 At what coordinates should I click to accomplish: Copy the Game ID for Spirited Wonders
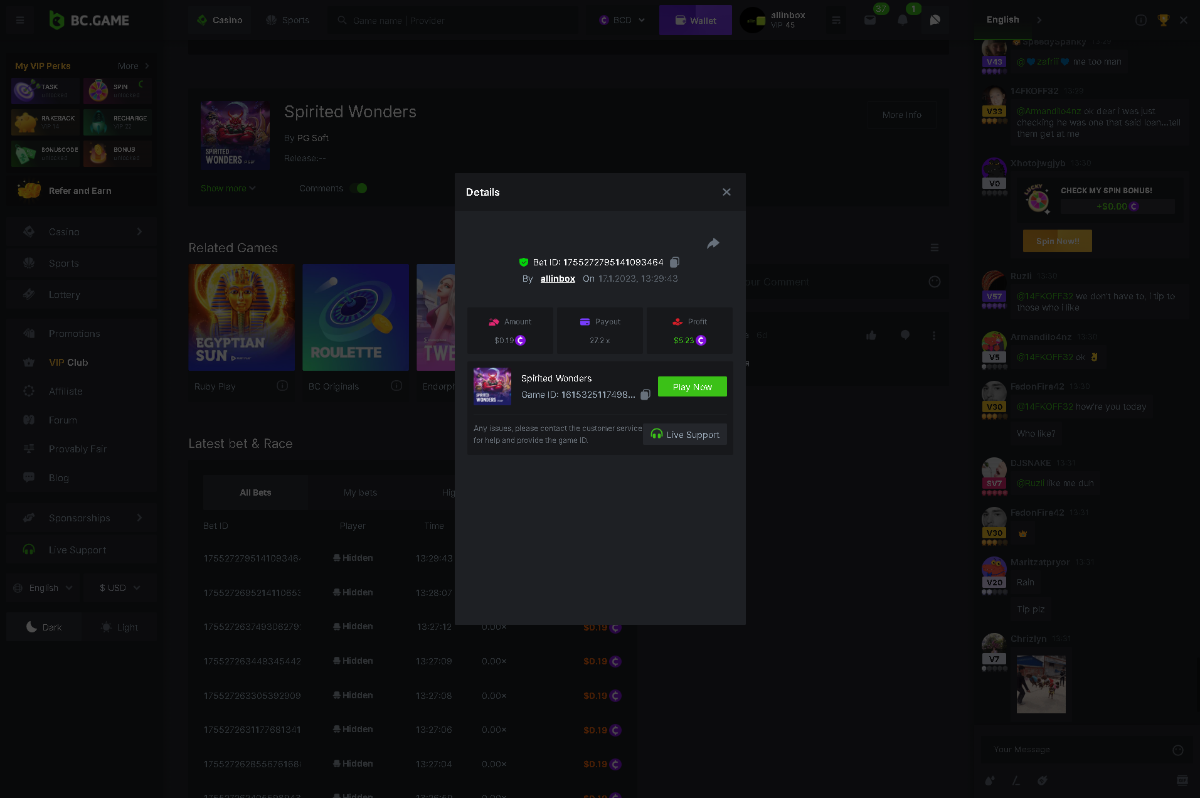pos(645,395)
